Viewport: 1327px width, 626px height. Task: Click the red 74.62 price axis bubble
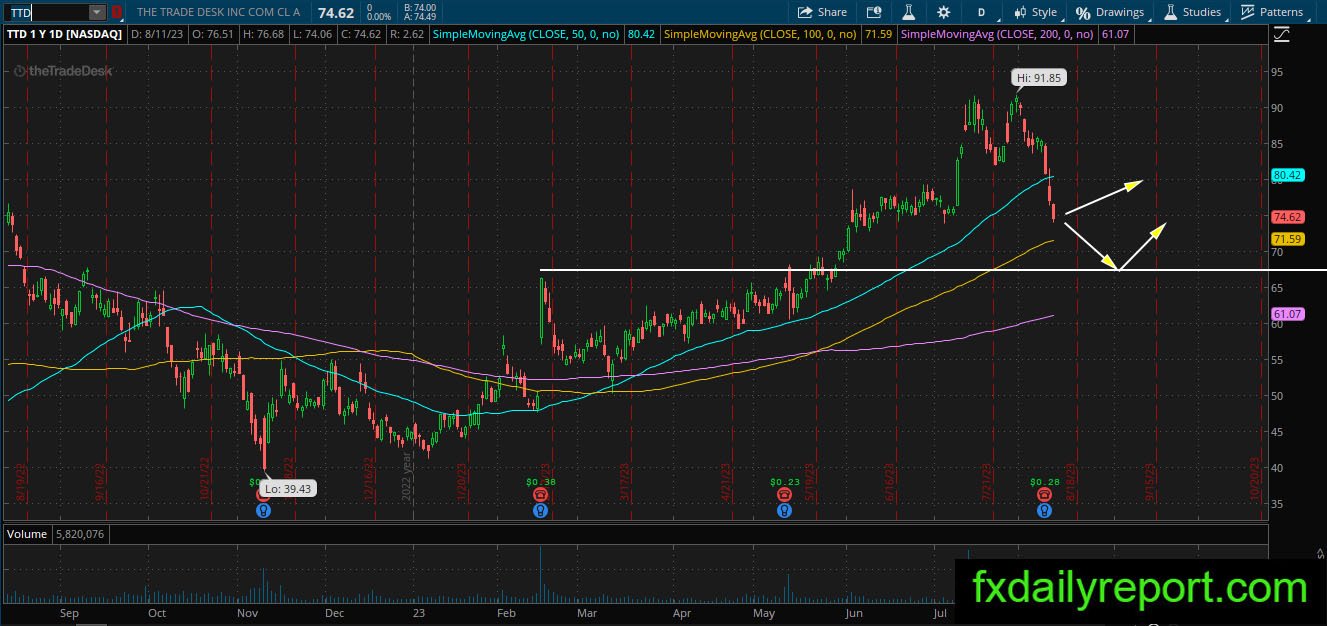[x=1286, y=217]
